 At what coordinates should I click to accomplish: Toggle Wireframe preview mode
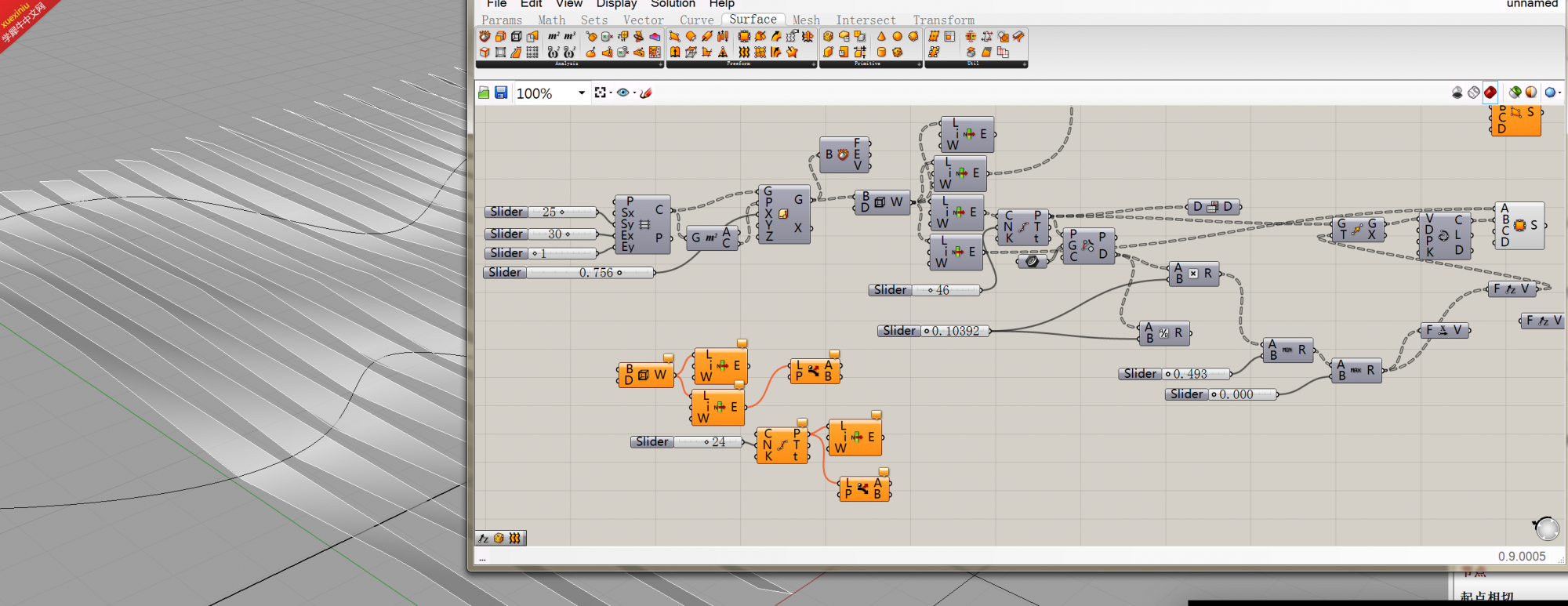coord(1473,93)
